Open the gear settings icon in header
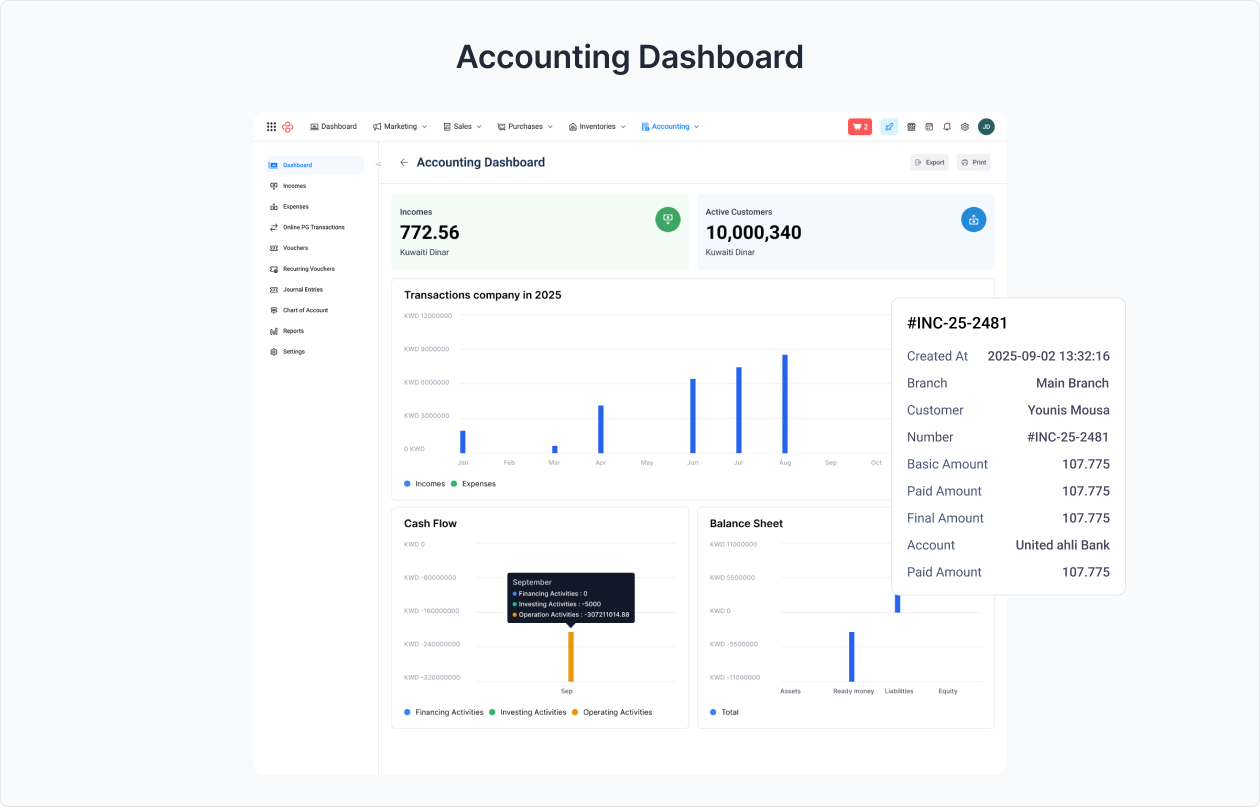 (965, 127)
